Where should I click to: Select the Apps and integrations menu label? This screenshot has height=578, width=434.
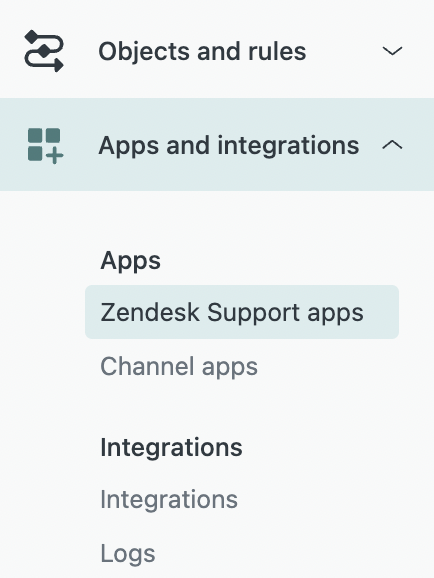(x=229, y=146)
